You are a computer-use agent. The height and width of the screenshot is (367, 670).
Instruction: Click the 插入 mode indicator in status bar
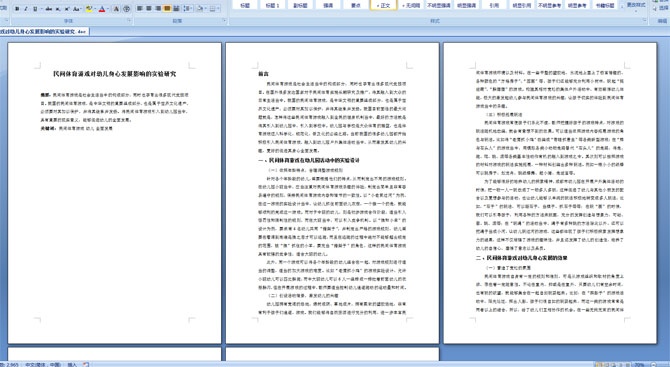[x=72, y=364]
